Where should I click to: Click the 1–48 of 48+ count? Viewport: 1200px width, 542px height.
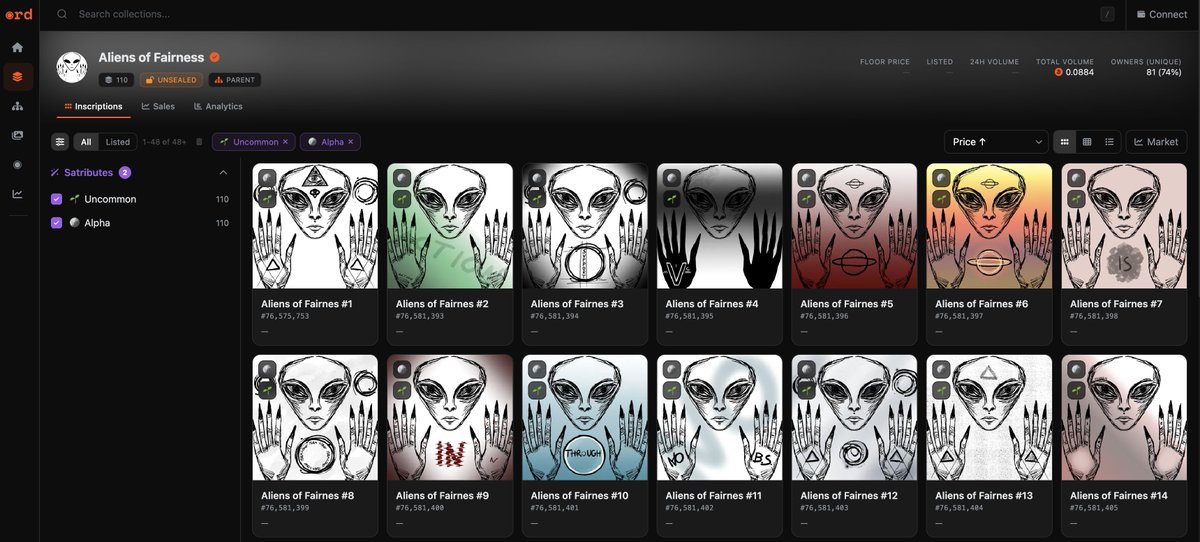coord(164,142)
